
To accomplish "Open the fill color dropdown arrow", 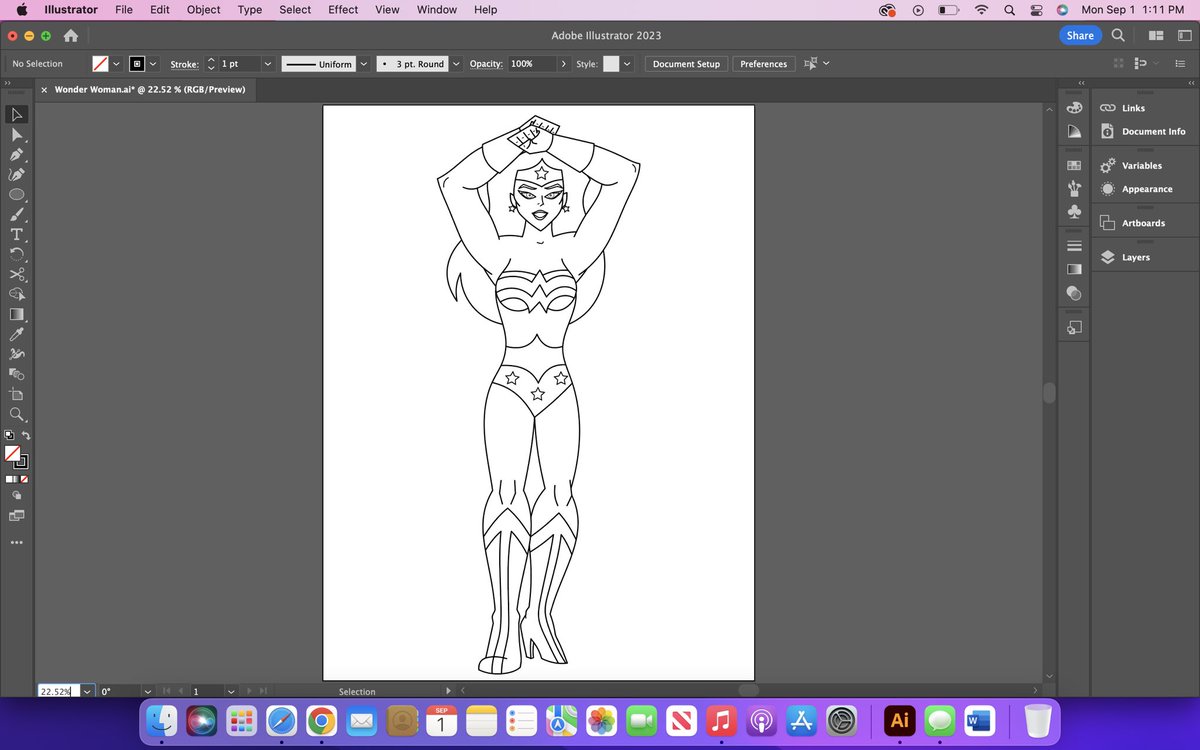I will pyautogui.click(x=117, y=64).
